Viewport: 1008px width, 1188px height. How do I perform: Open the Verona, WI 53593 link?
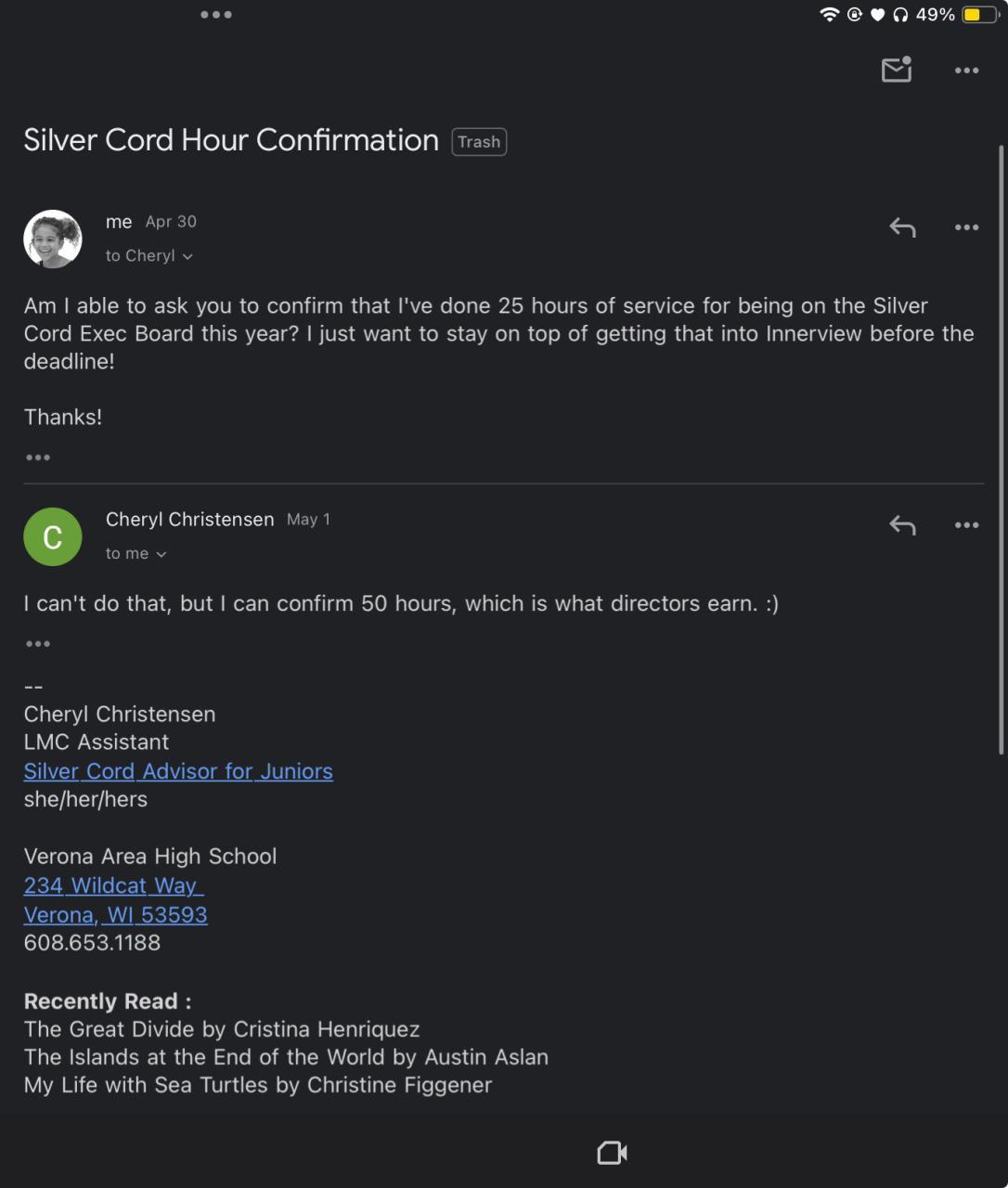click(116, 915)
